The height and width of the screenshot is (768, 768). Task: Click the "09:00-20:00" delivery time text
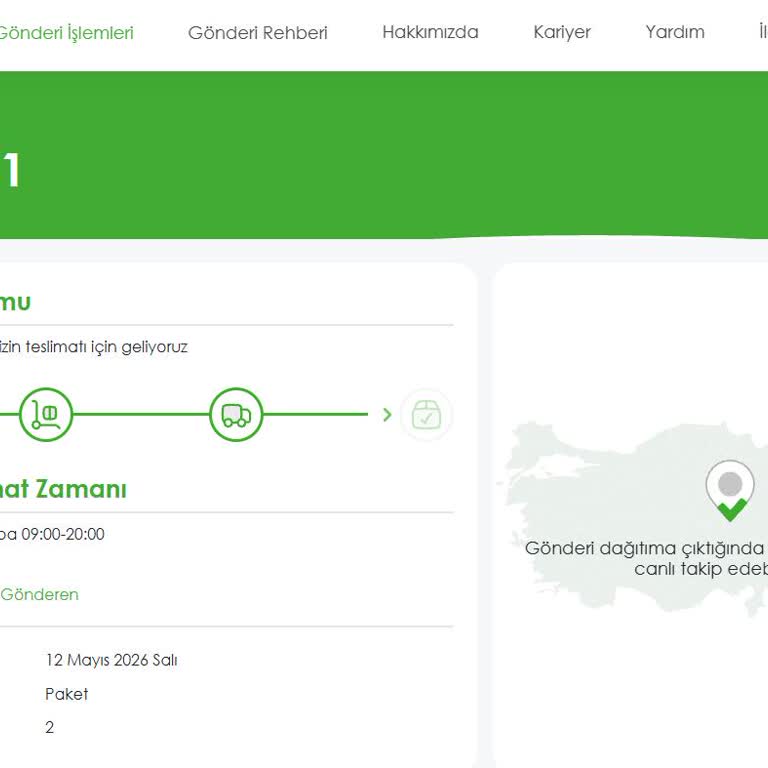click(63, 534)
